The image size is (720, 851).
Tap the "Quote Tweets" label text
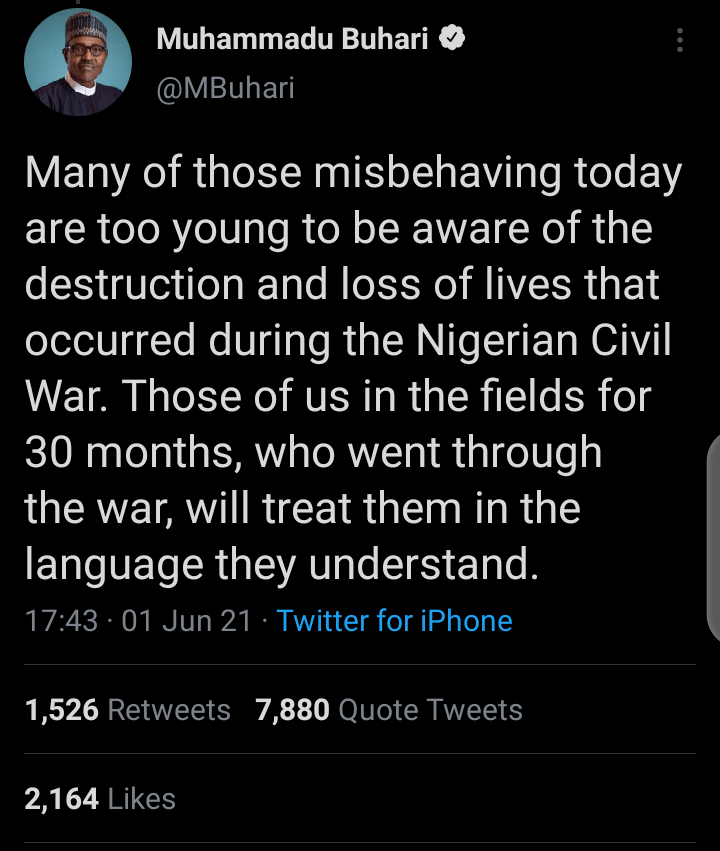click(430, 710)
